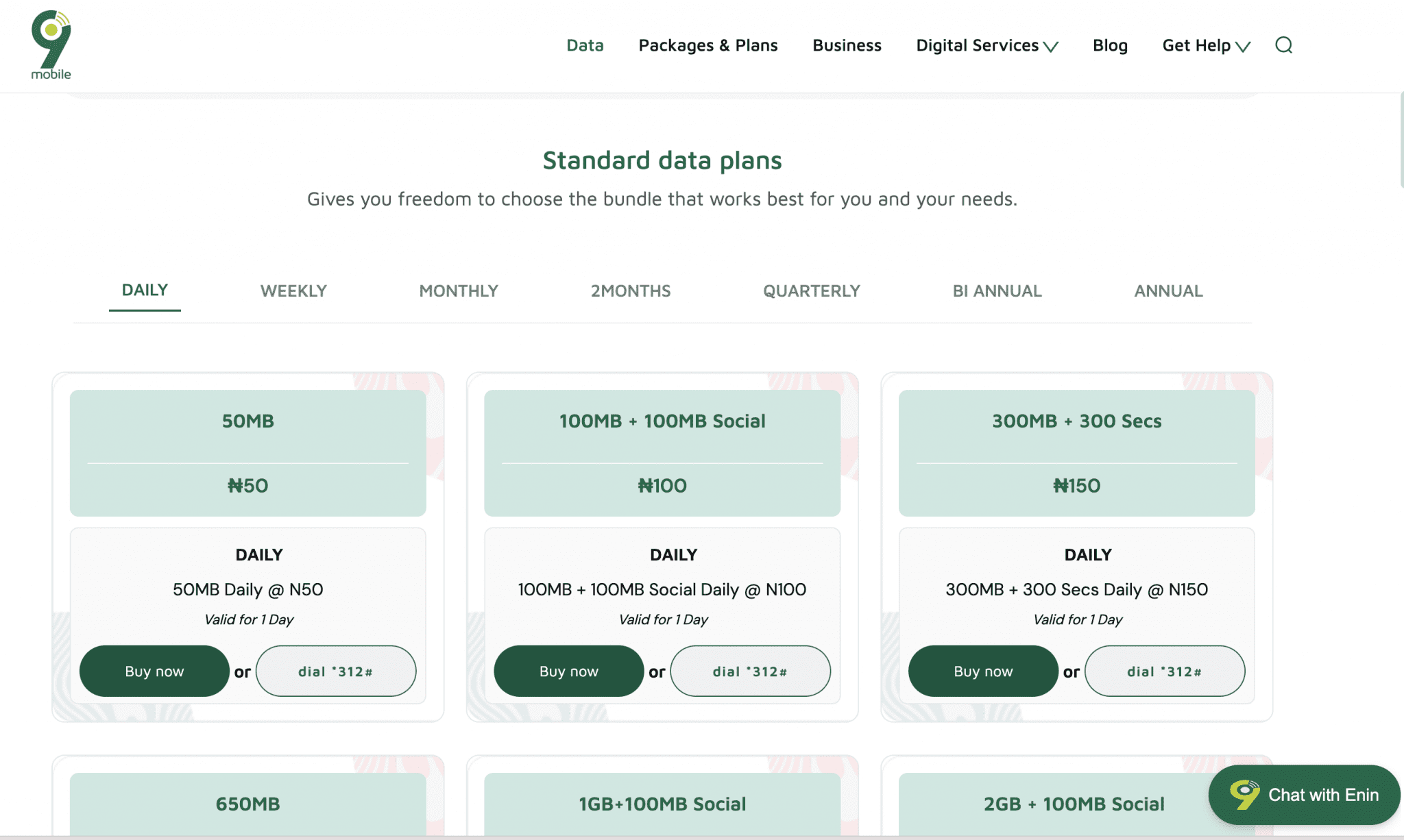Open the 2MONTHS plans tab
The width and height of the screenshot is (1404, 840).
630,291
